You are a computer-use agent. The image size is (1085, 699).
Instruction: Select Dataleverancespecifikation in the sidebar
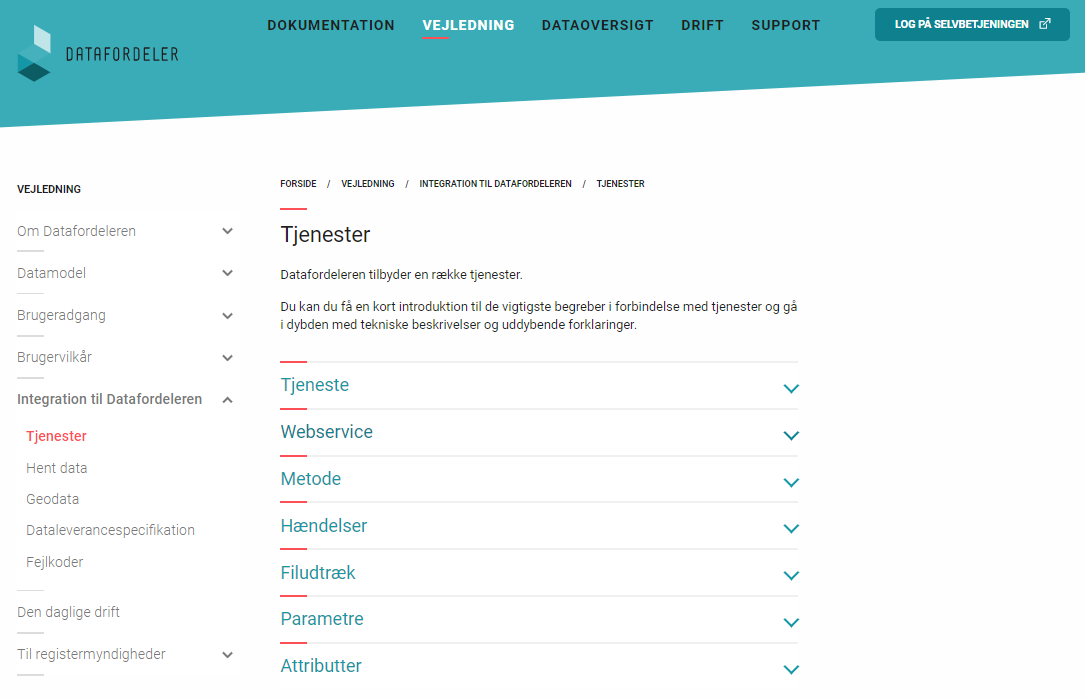point(111,530)
